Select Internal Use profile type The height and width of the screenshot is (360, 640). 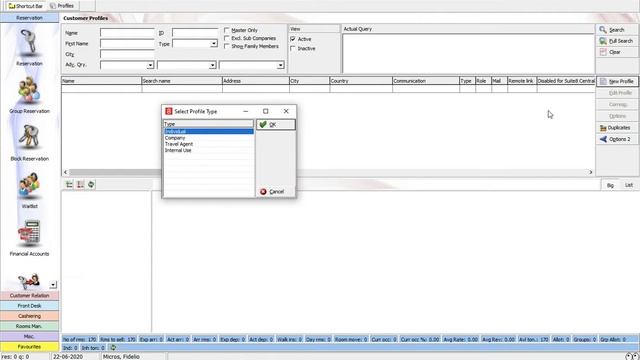click(209, 150)
